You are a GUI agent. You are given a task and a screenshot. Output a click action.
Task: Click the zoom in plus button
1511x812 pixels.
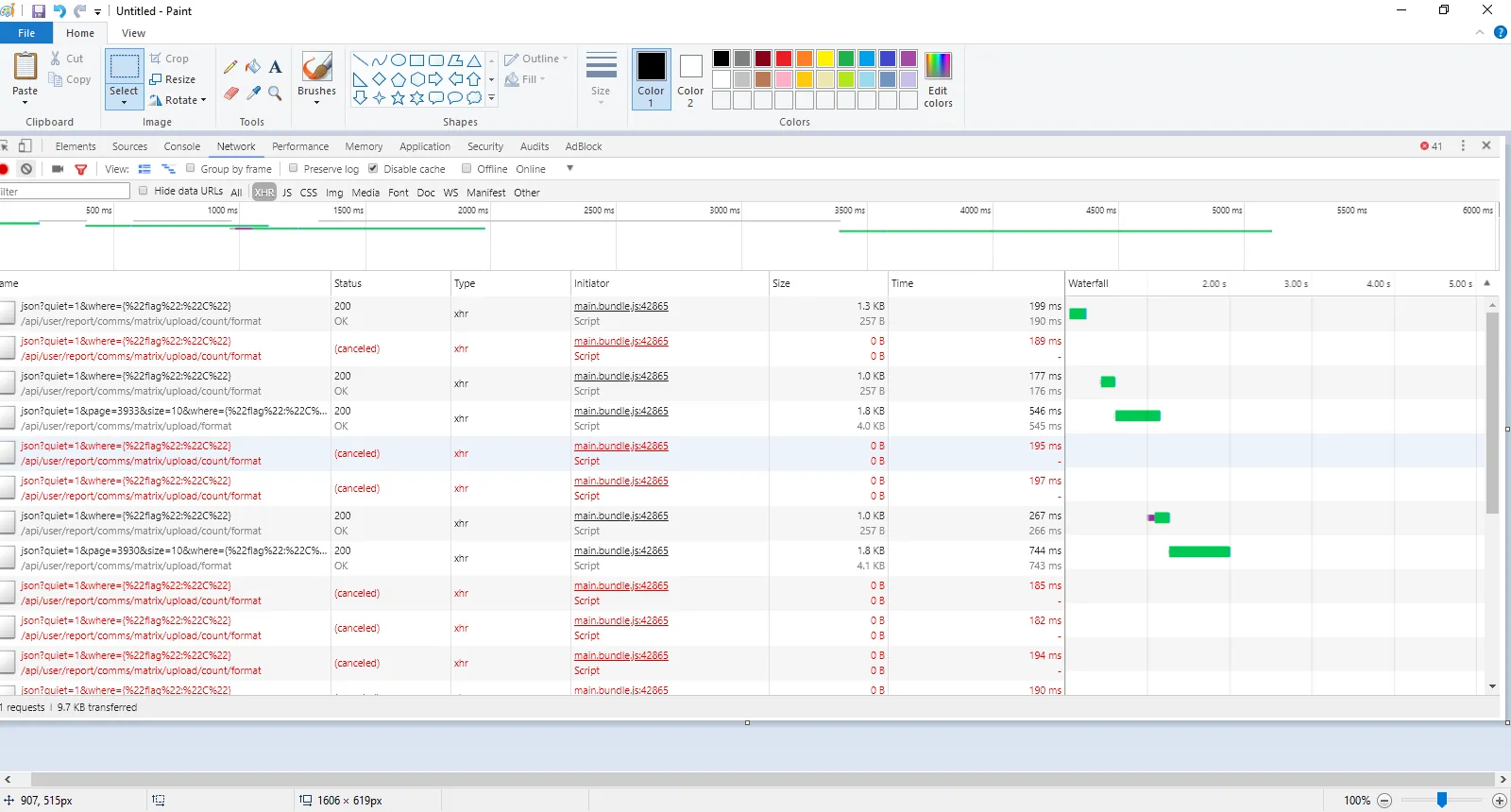click(1499, 801)
